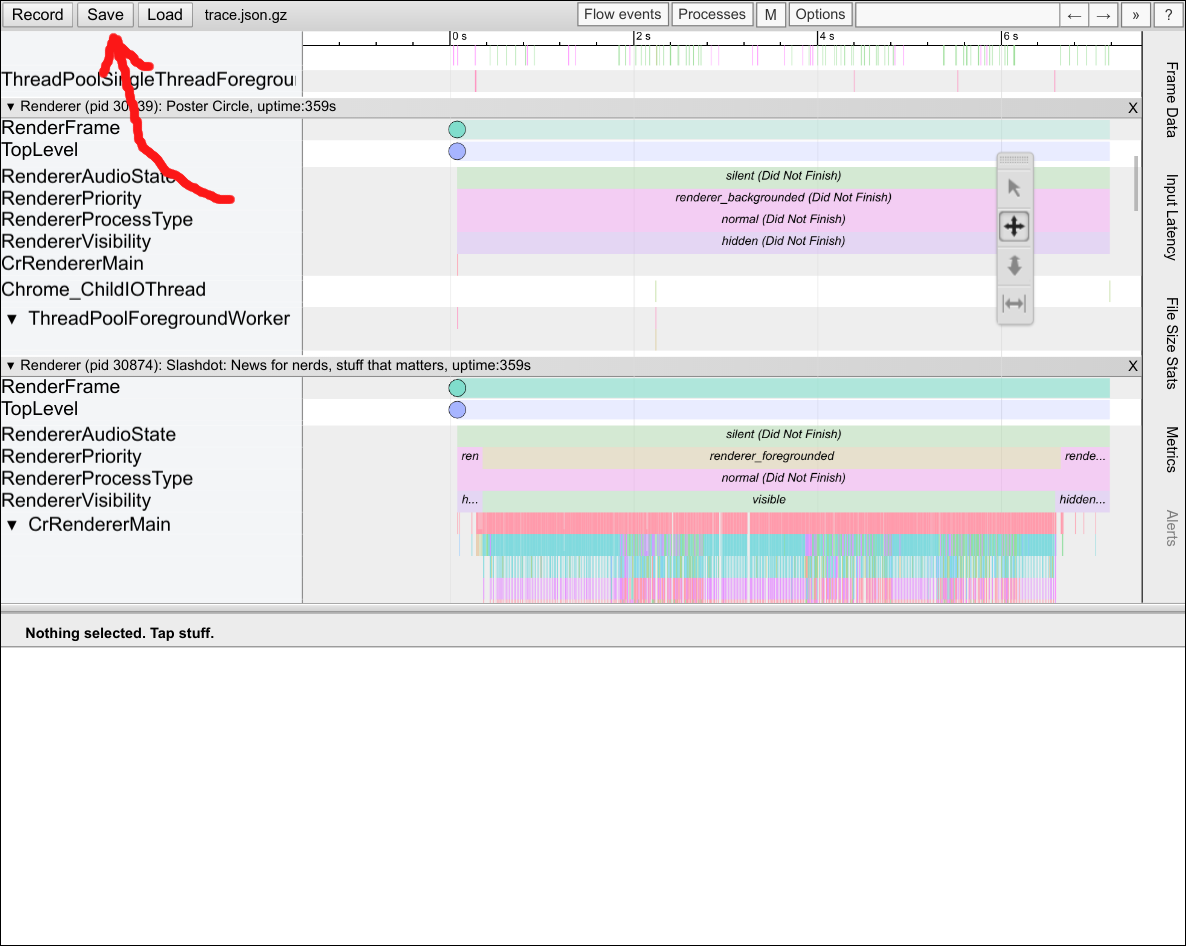
Task: Activate the pan mode tool
Action: pyautogui.click(x=1014, y=226)
